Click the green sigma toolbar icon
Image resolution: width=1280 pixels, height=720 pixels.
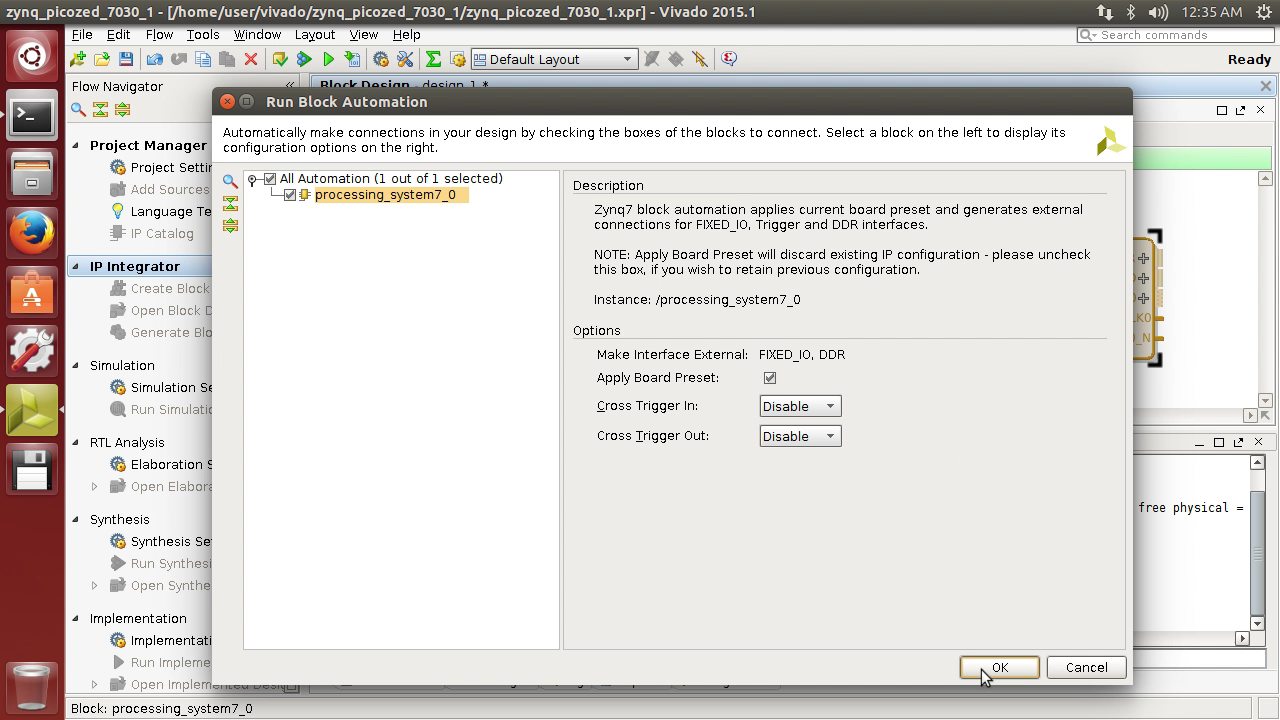coord(434,59)
